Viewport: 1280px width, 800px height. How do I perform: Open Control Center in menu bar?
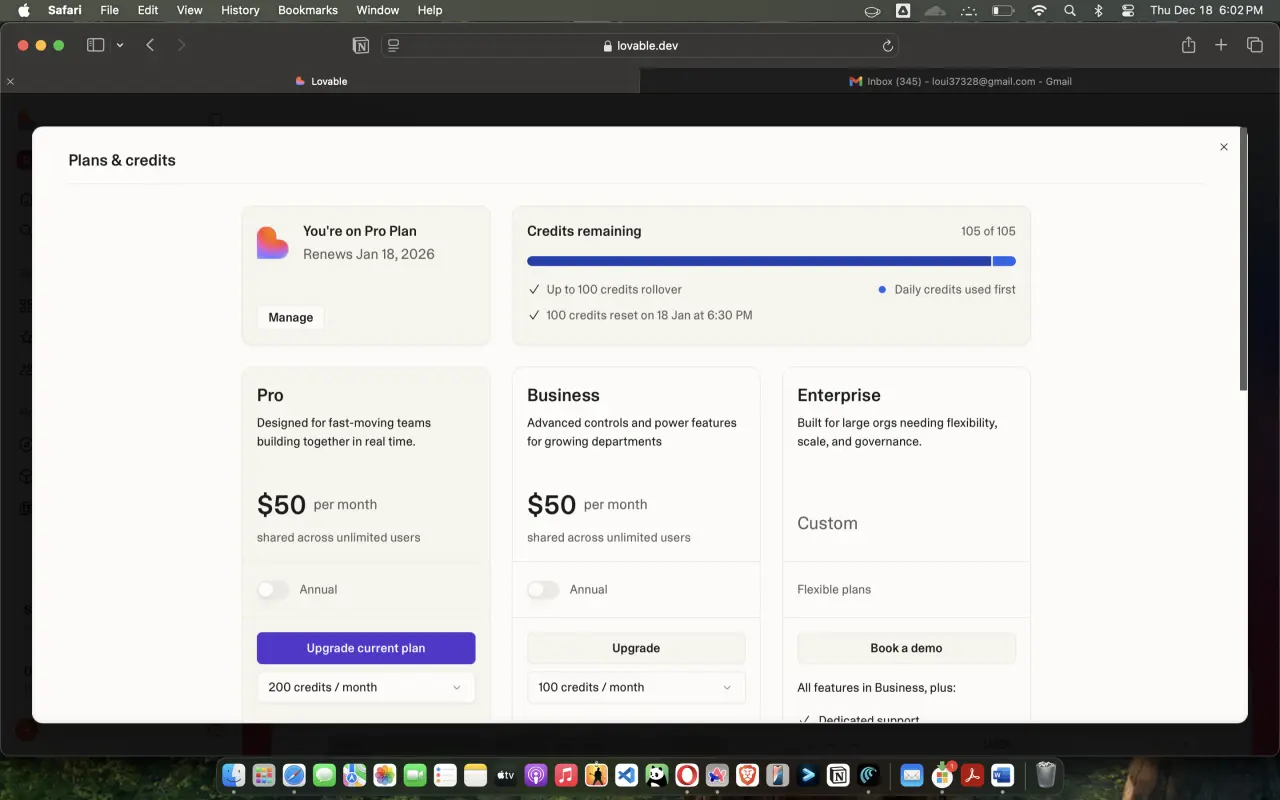point(1128,10)
